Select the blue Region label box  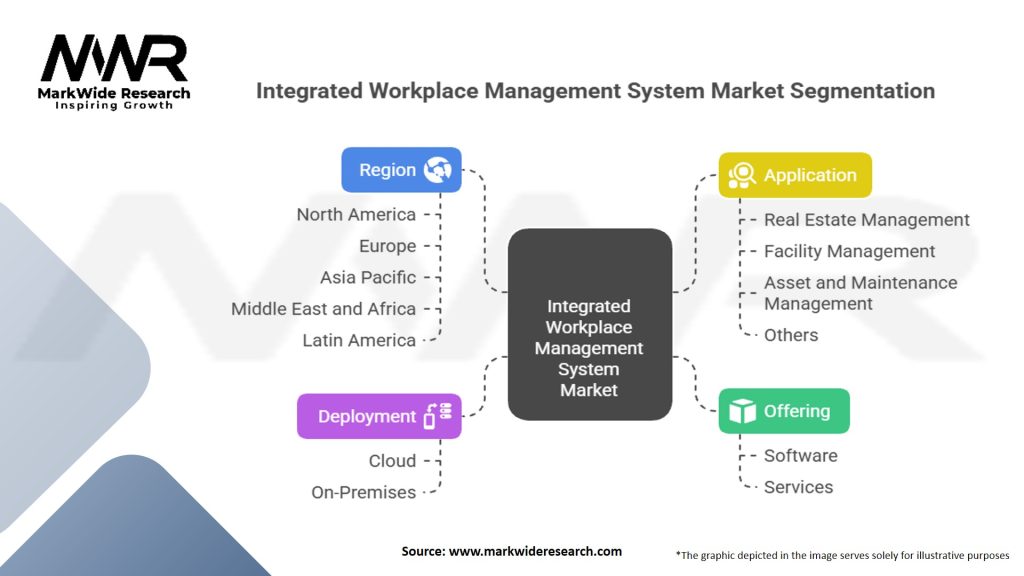pos(401,170)
